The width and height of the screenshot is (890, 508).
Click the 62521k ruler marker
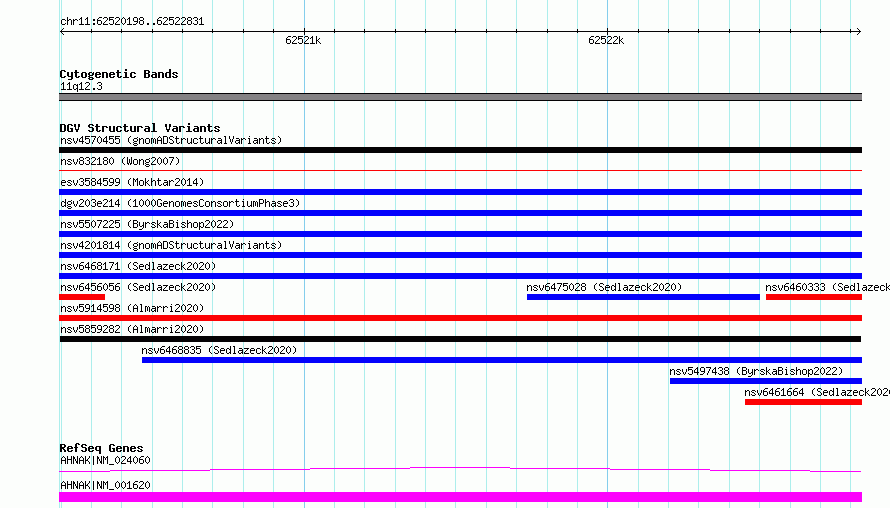pyautogui.click(x=303, y=40)
